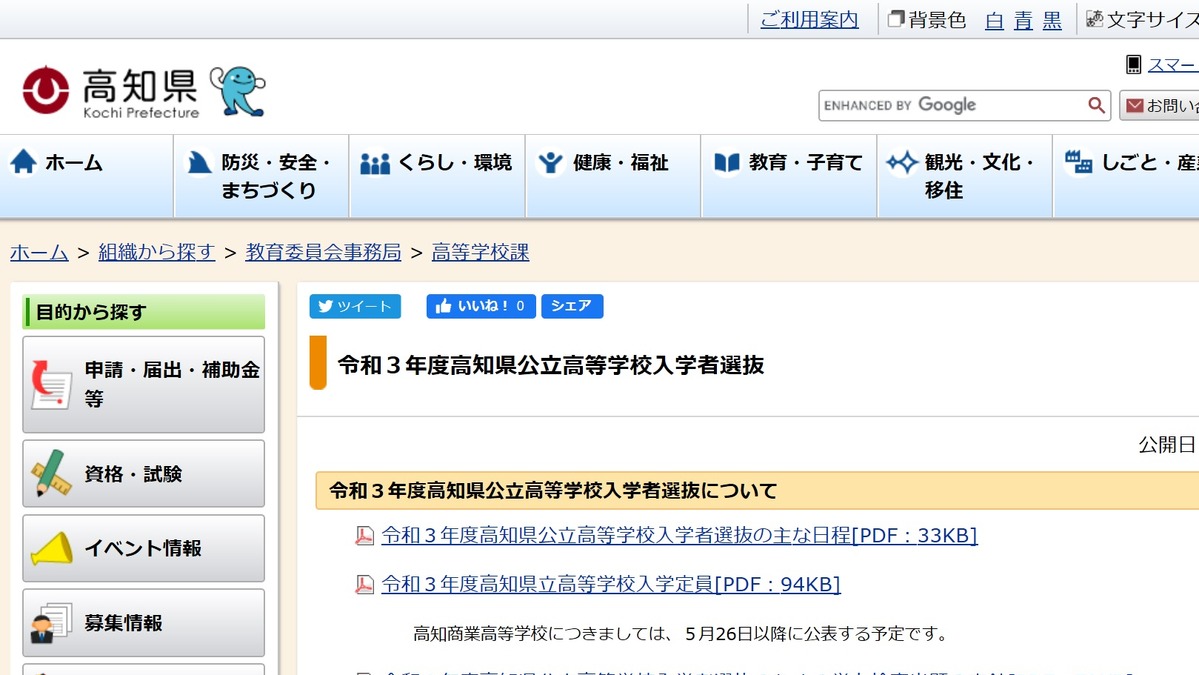Click the yellow megaphone イベント情報 icon
The height and width of the screenshot is (675, 1199).
click(51, 548)
